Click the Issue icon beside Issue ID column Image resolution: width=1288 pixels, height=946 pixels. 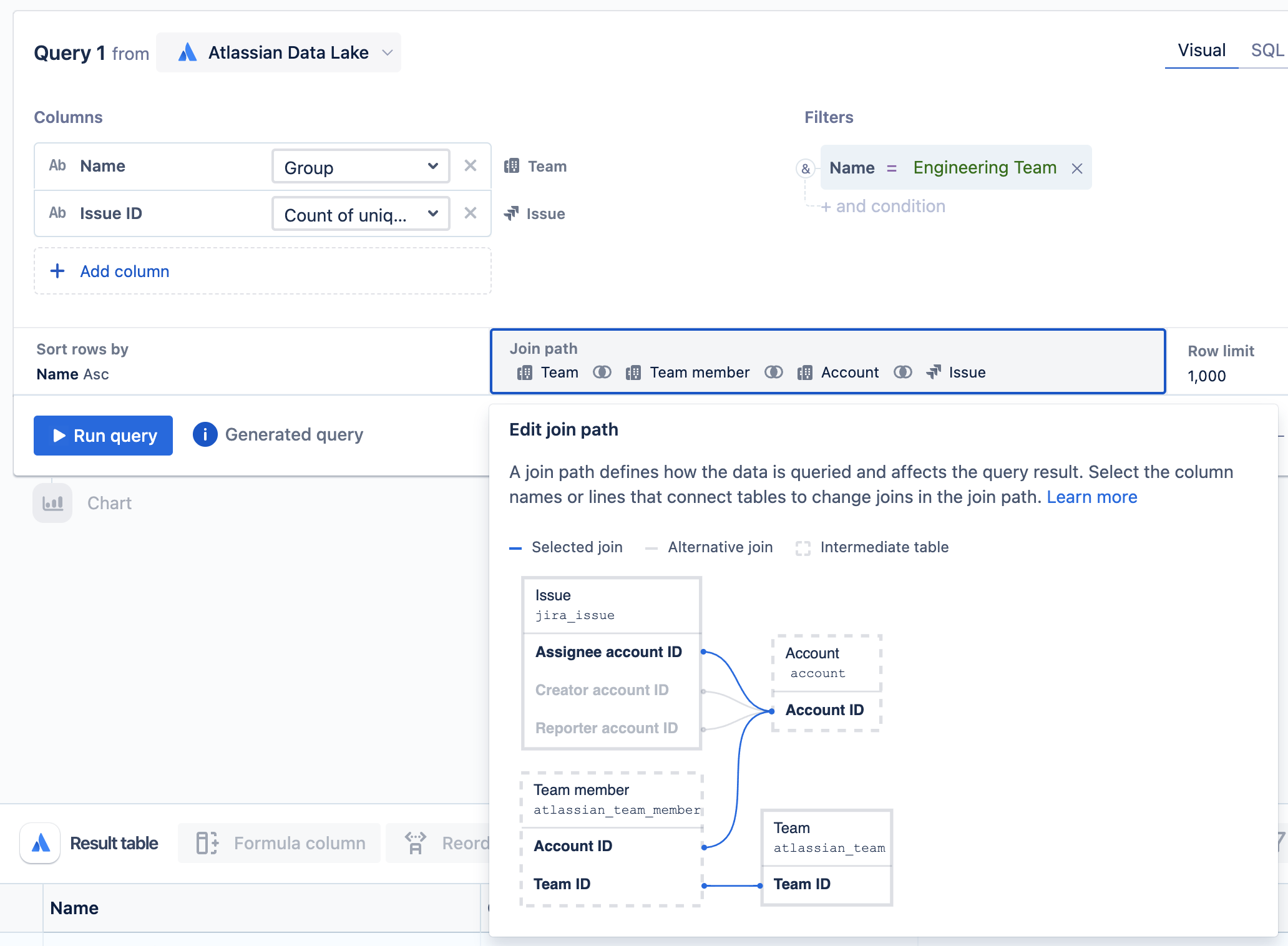click(512, 213)
